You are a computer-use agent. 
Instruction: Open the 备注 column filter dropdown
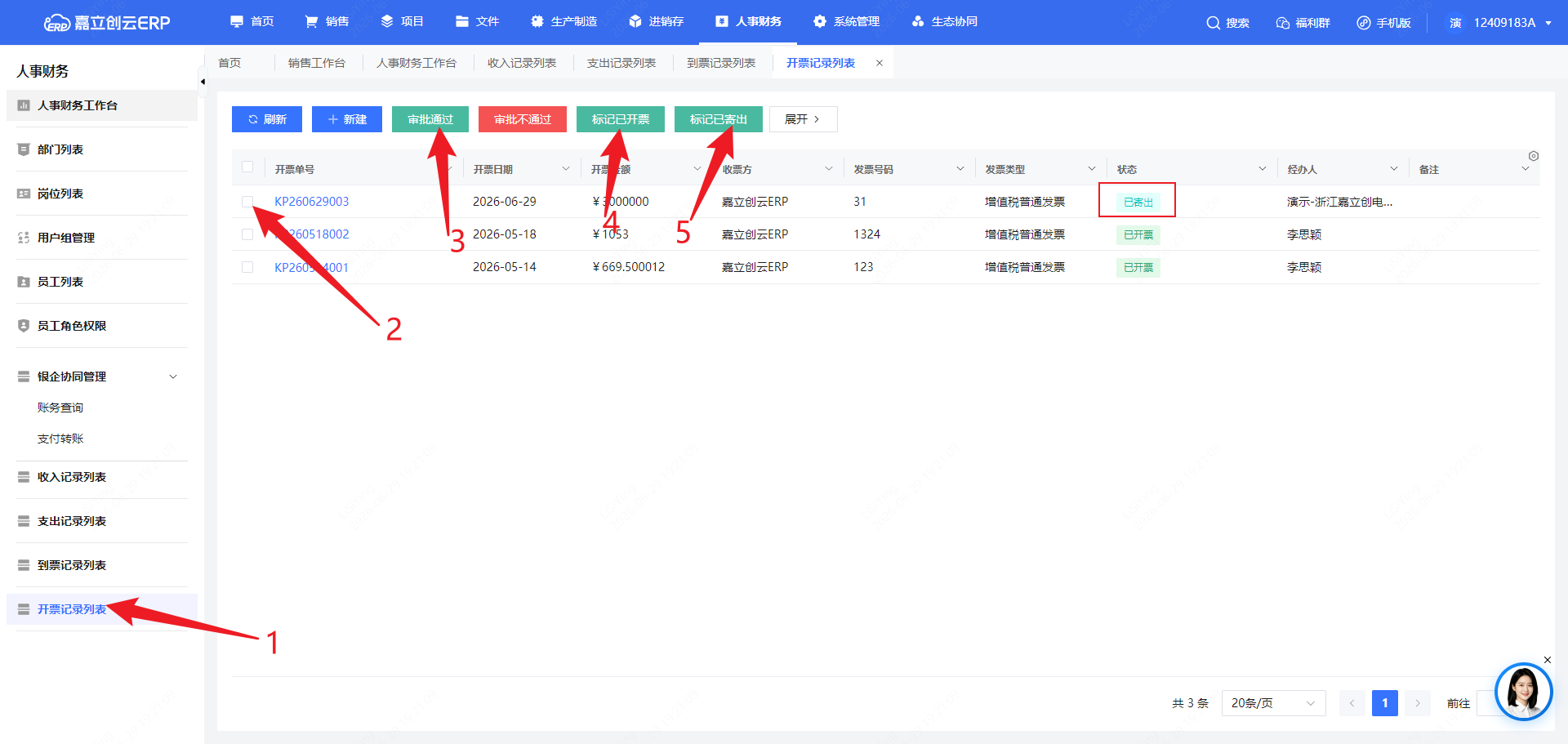(x=1526, y=168)
